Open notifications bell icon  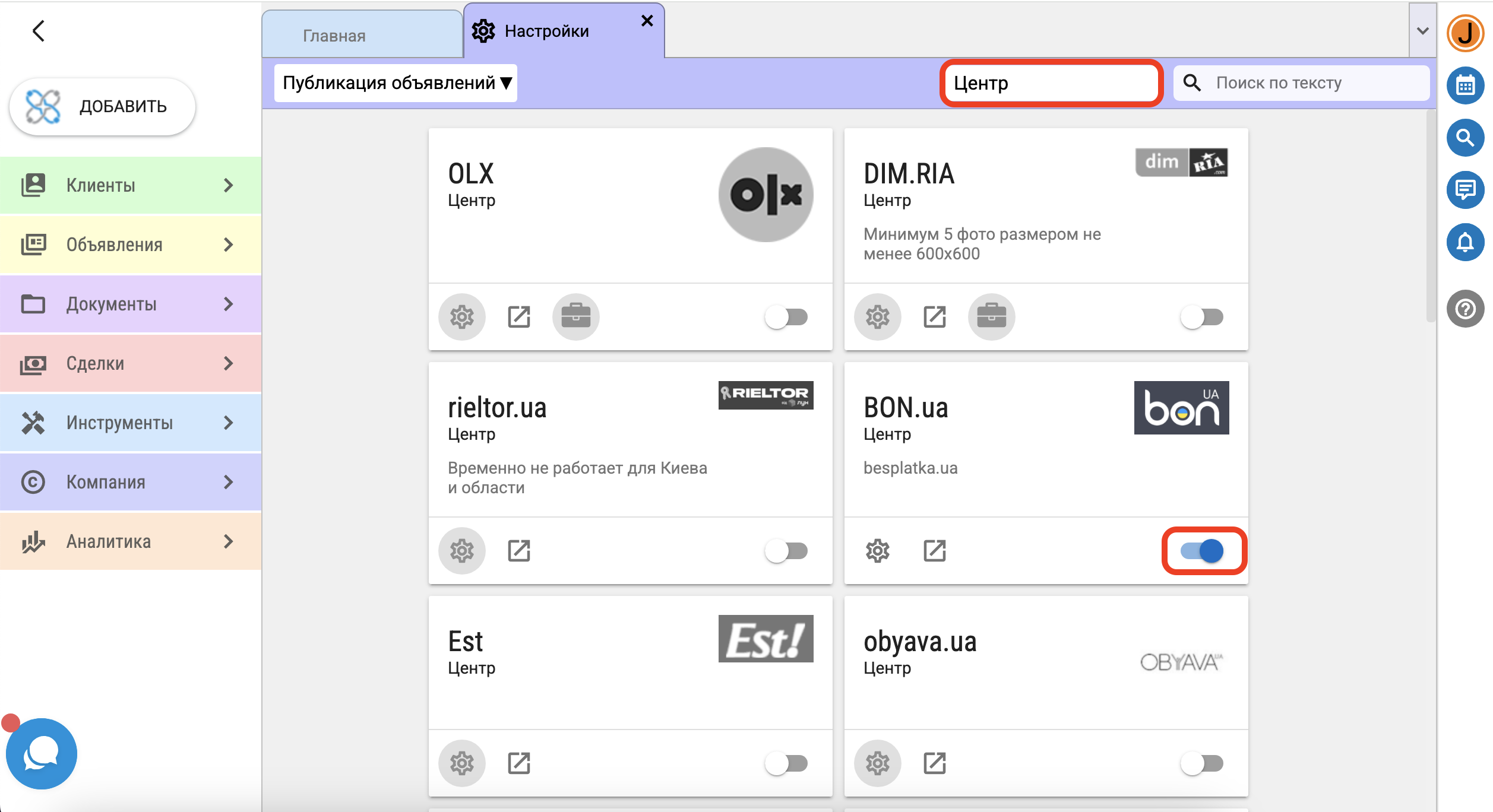(1465, 242)
